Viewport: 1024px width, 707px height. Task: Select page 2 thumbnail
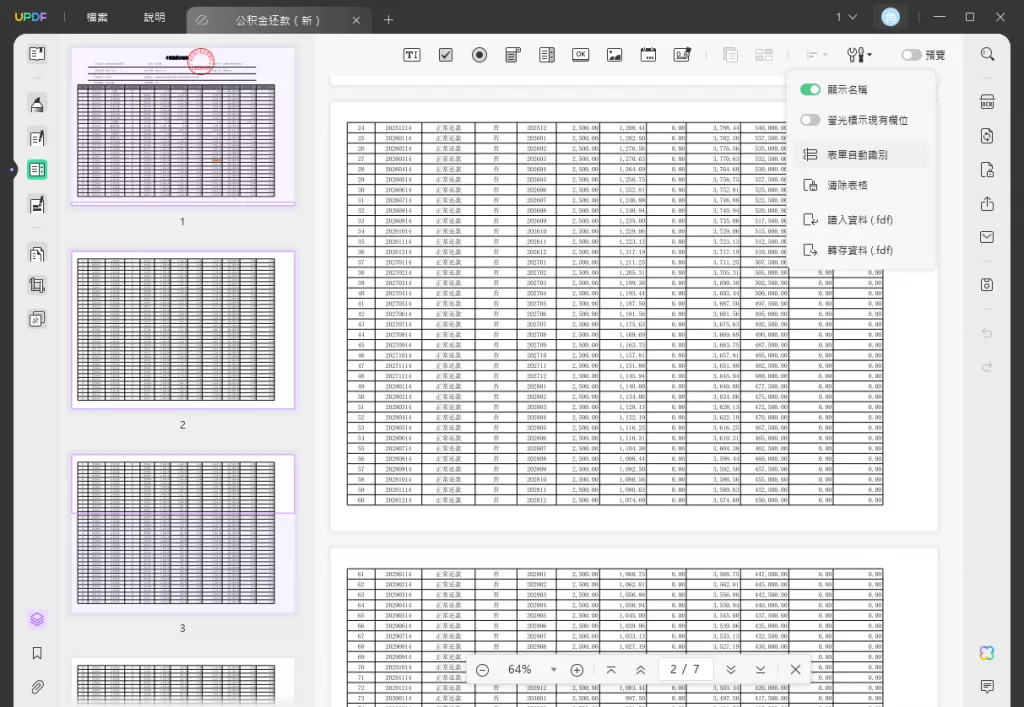[183, 330]
